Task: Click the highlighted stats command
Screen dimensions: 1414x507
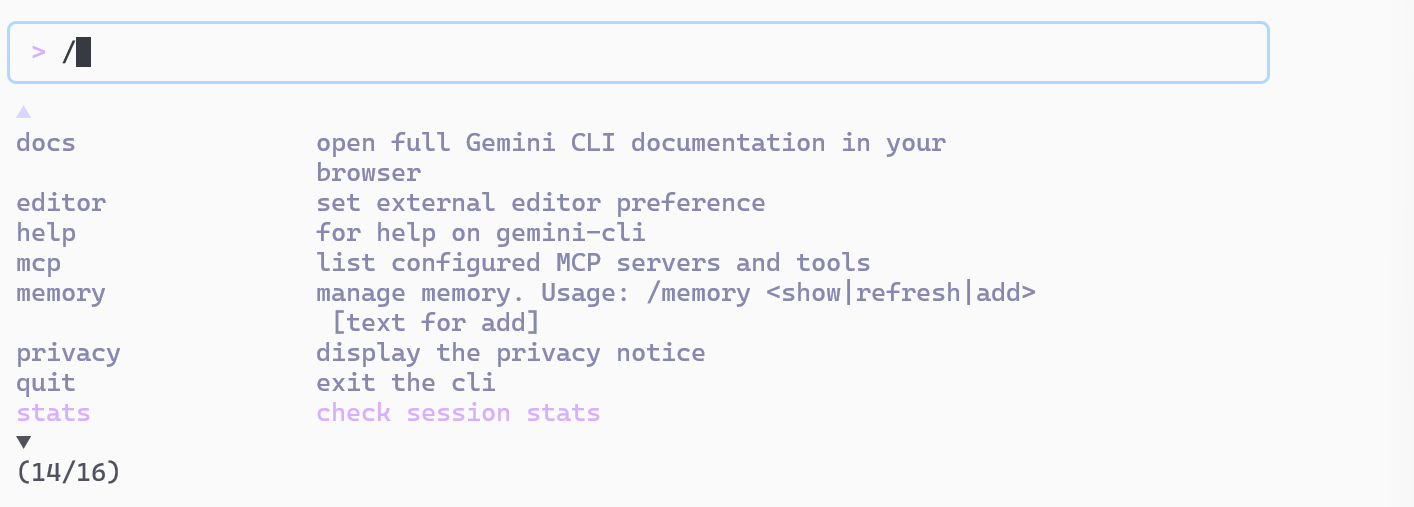Action: [x=53, y=413]
